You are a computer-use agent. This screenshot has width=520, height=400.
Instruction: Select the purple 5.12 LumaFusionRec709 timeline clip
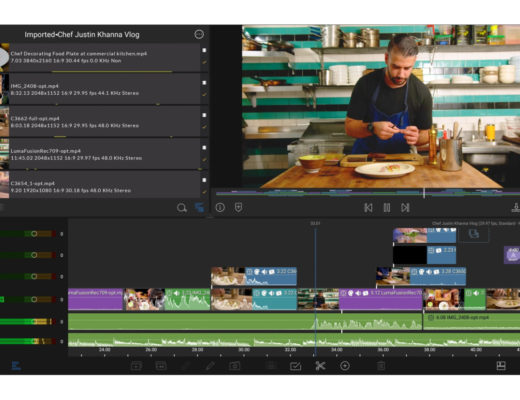(x=381, y=299)
